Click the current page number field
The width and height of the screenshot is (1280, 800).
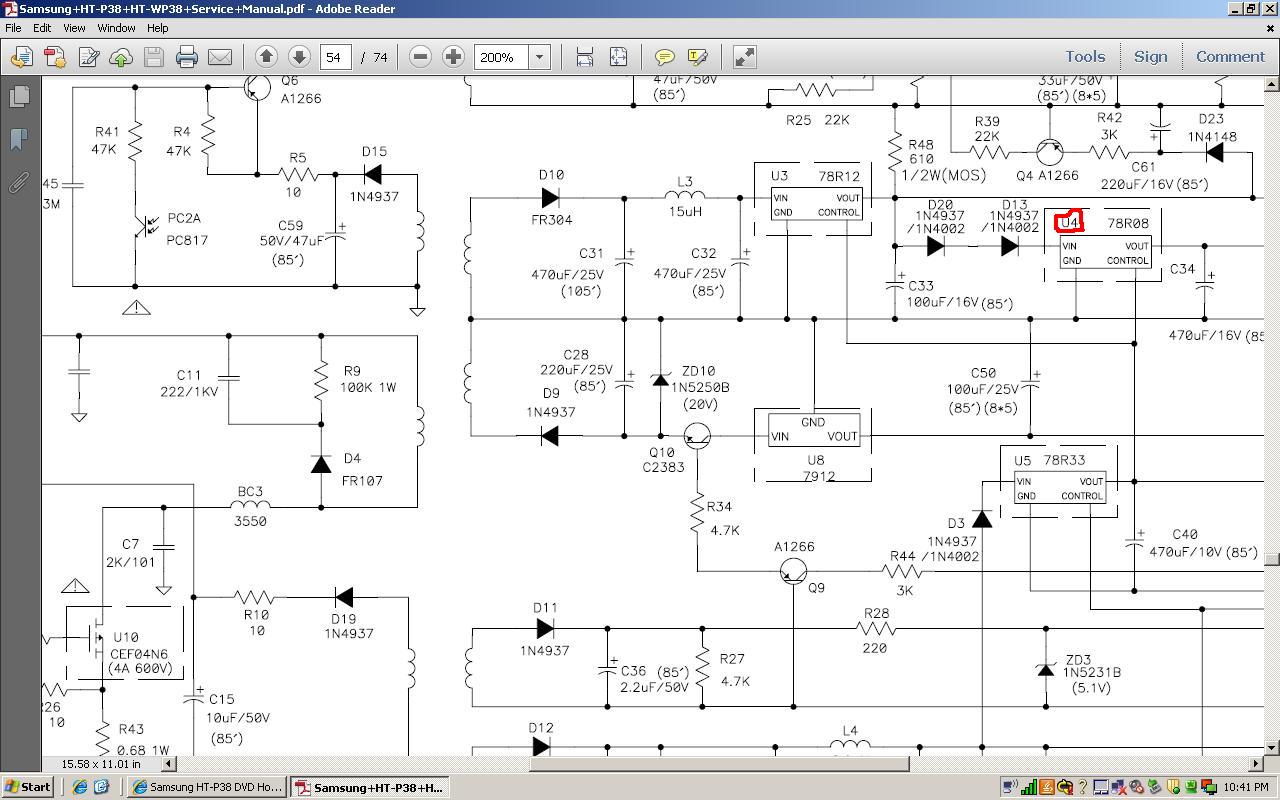coord(335,57)
